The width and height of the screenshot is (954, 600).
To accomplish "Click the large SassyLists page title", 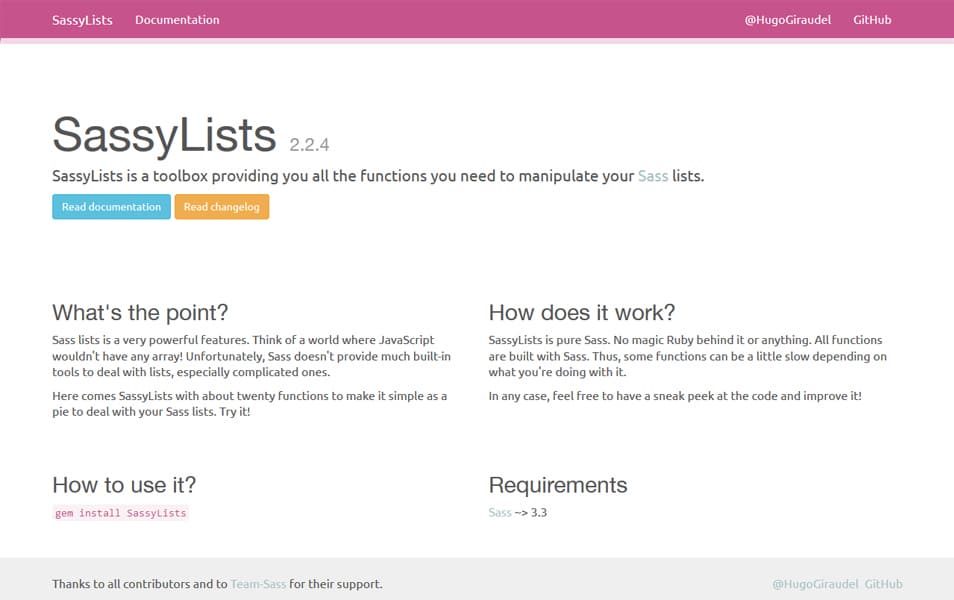I will point(164,135).
